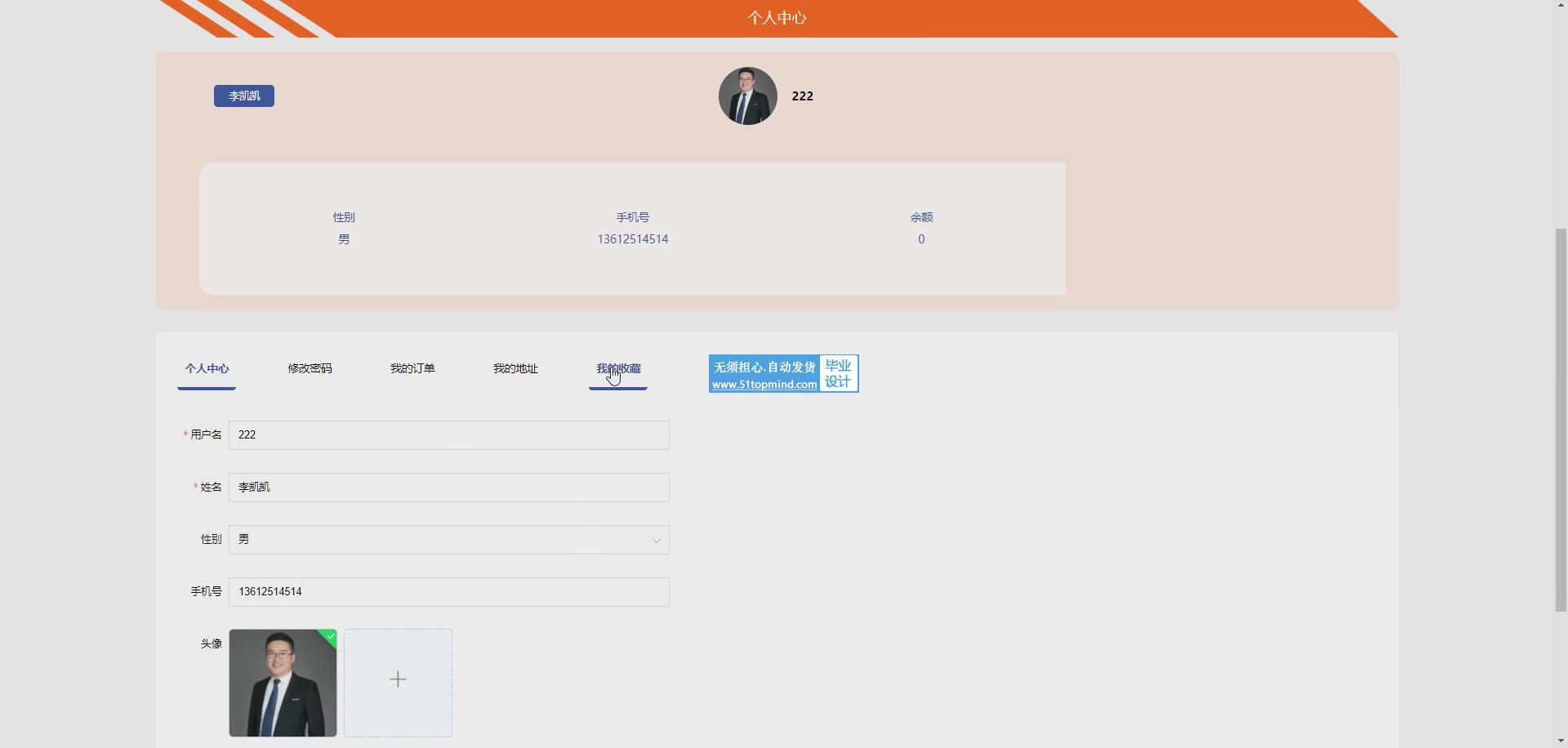Click the green checkmark on avatar thumbnail
The image size is (1568, 748).
[x=330, y=636]
